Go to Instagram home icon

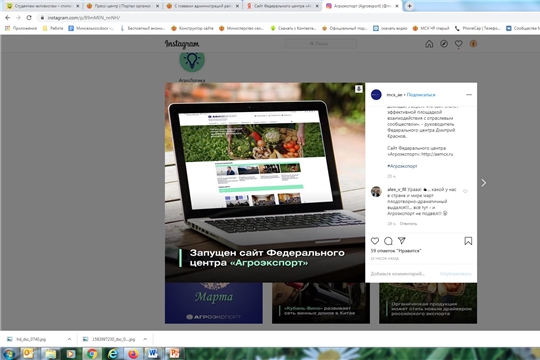(x=429, y=44)
